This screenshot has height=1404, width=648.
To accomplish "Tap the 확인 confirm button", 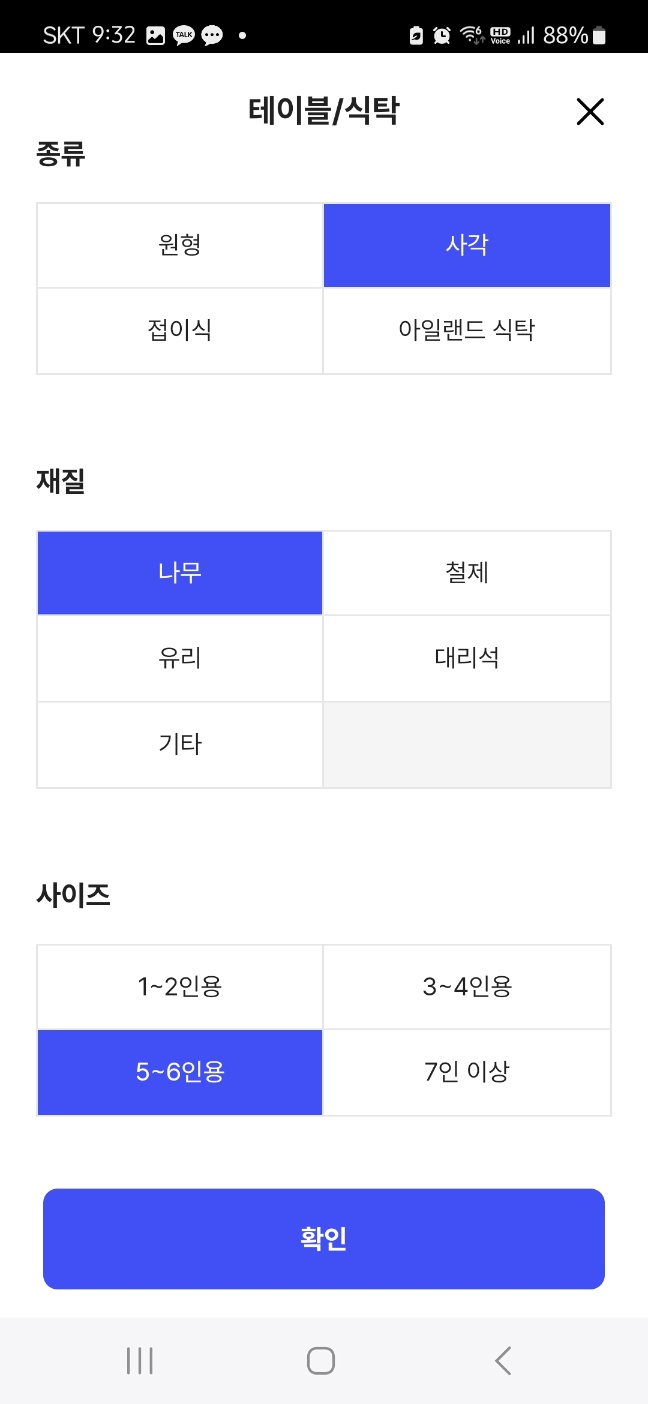I will point(323,1239).
